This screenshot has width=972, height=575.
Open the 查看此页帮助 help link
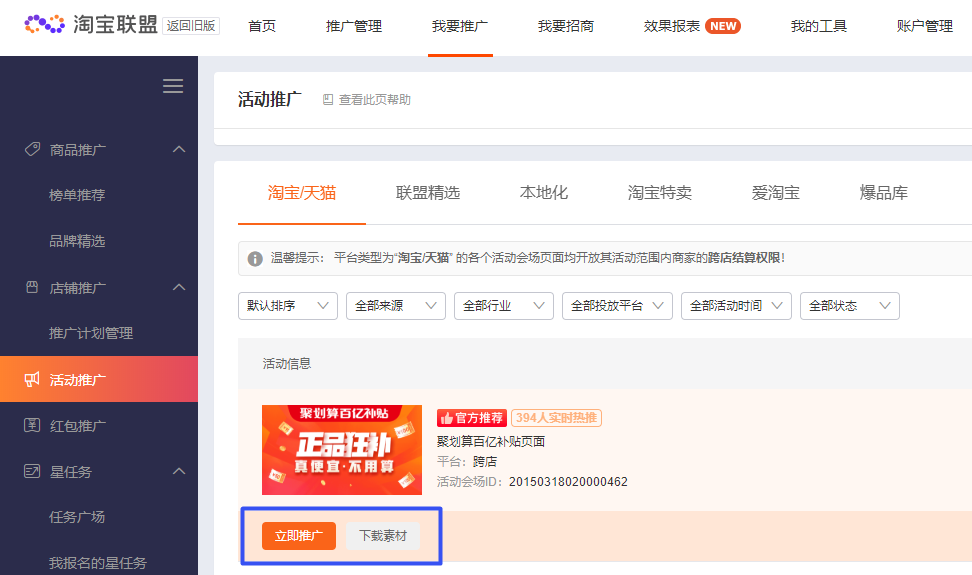367,100
